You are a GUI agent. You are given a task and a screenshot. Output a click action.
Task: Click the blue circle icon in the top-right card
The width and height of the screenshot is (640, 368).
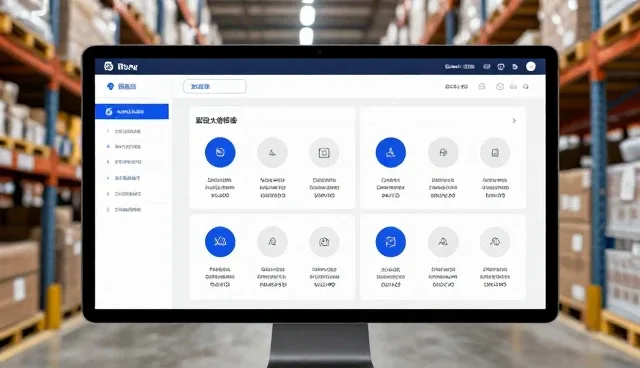click(391, 153)
